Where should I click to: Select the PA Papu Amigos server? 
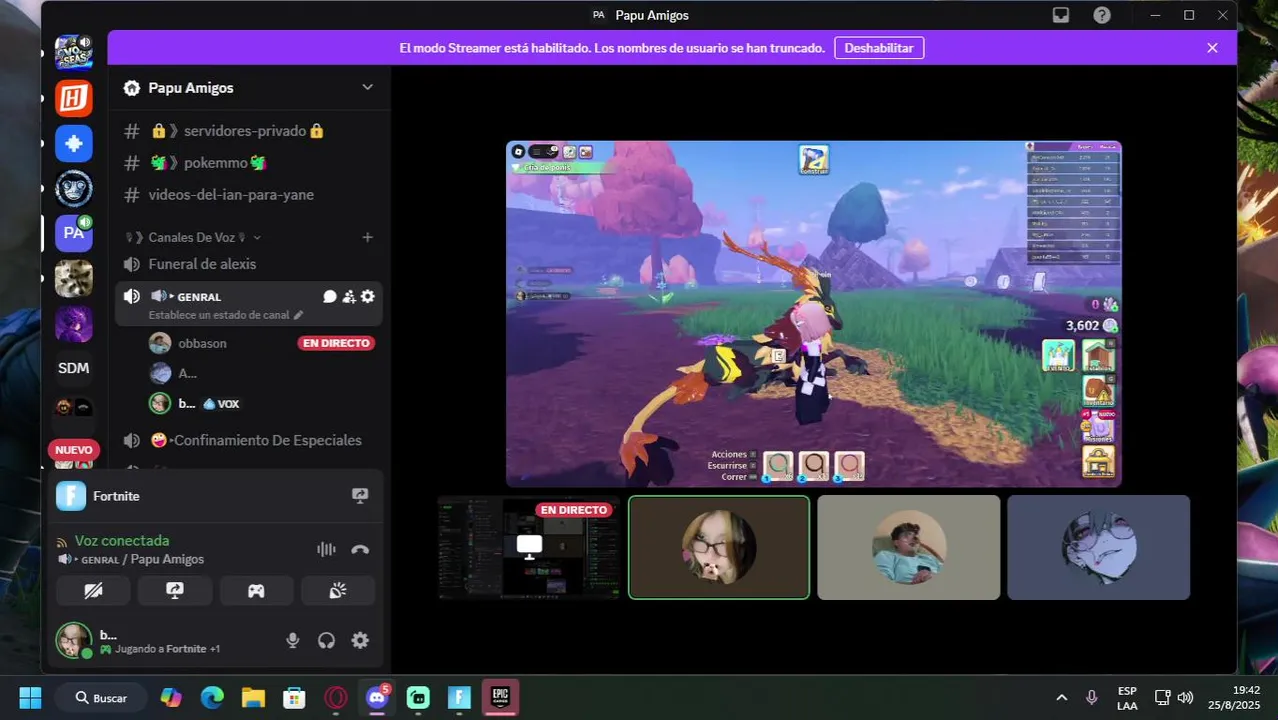(74, 233)
